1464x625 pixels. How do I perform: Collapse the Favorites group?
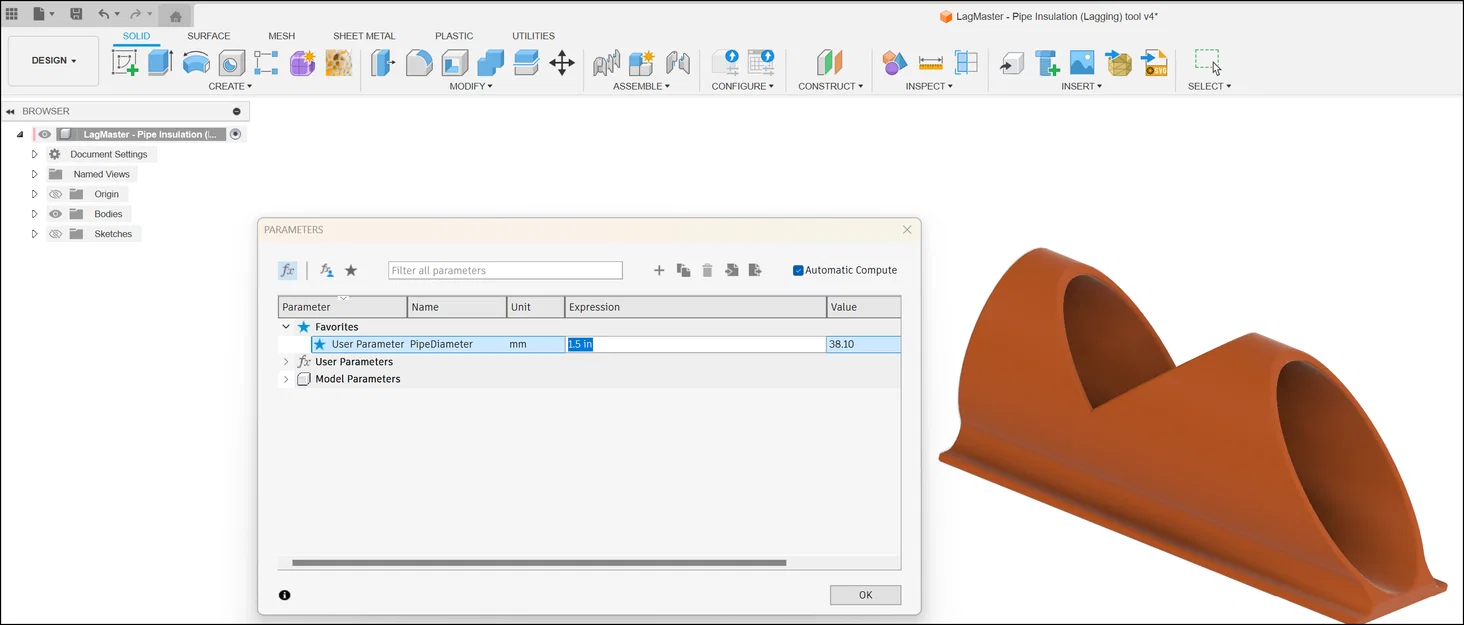click(x=286, y=327)
